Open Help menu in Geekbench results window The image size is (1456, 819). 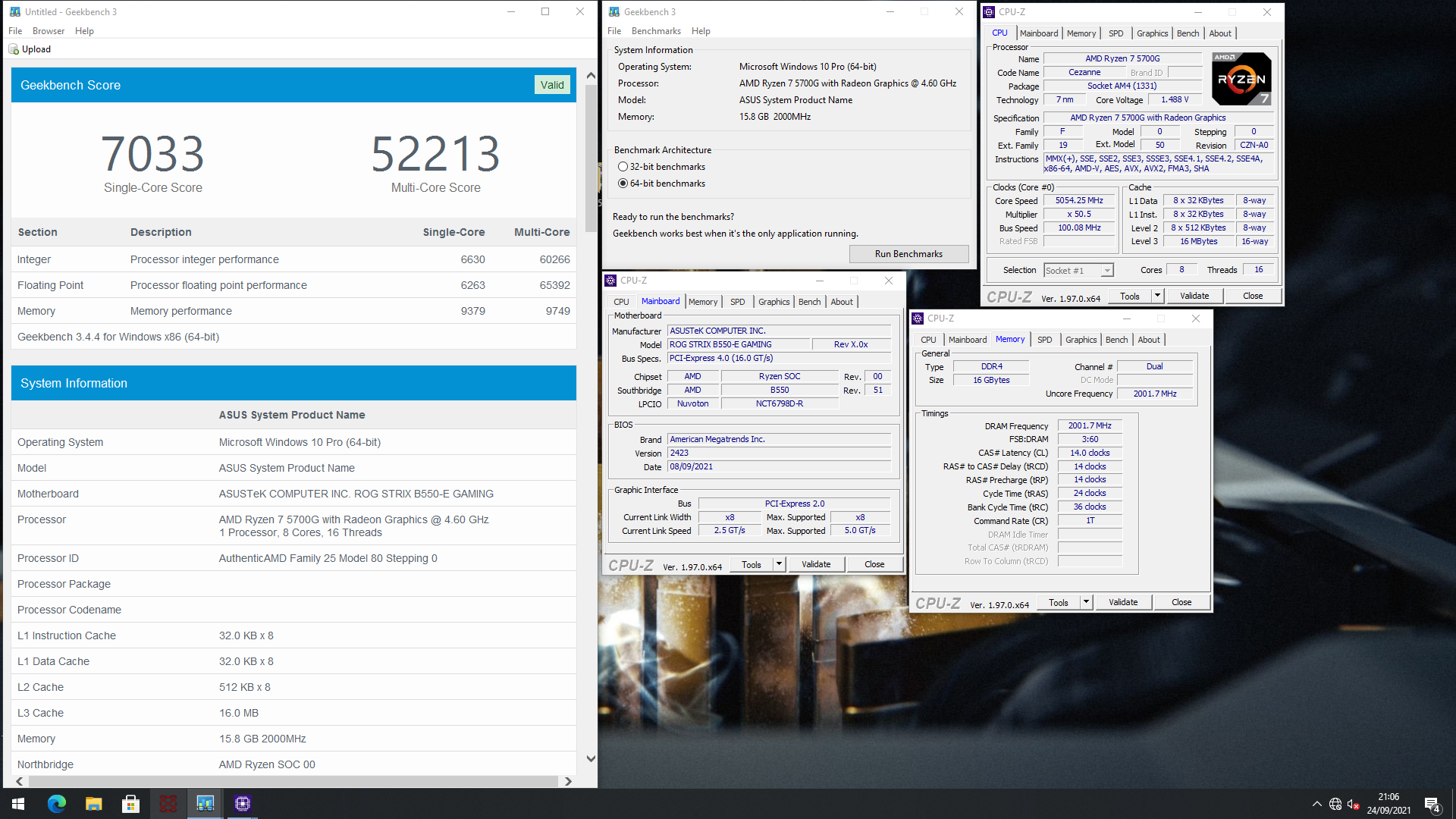84,31
